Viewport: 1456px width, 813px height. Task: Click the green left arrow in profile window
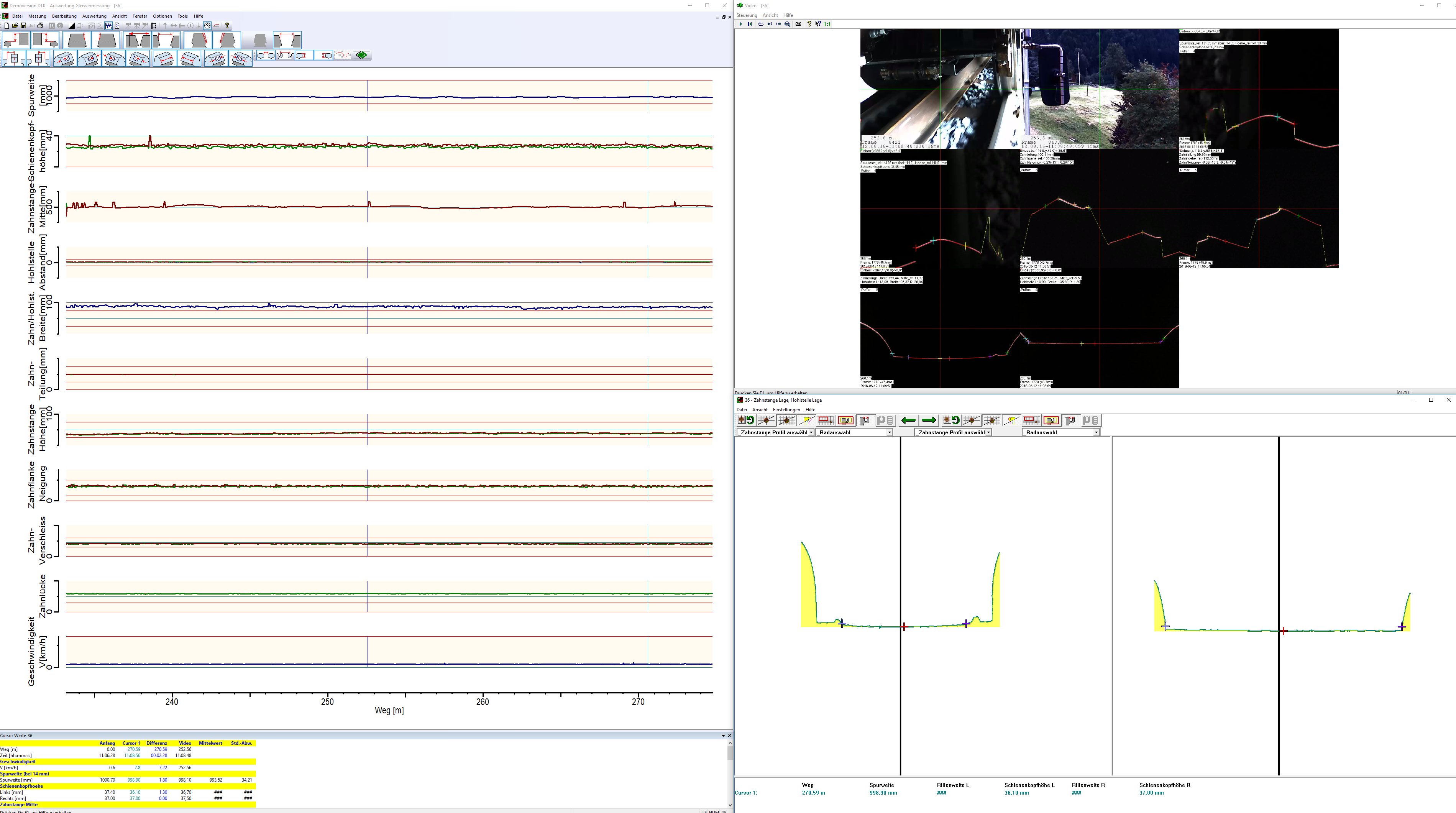[x=908, y=420]
